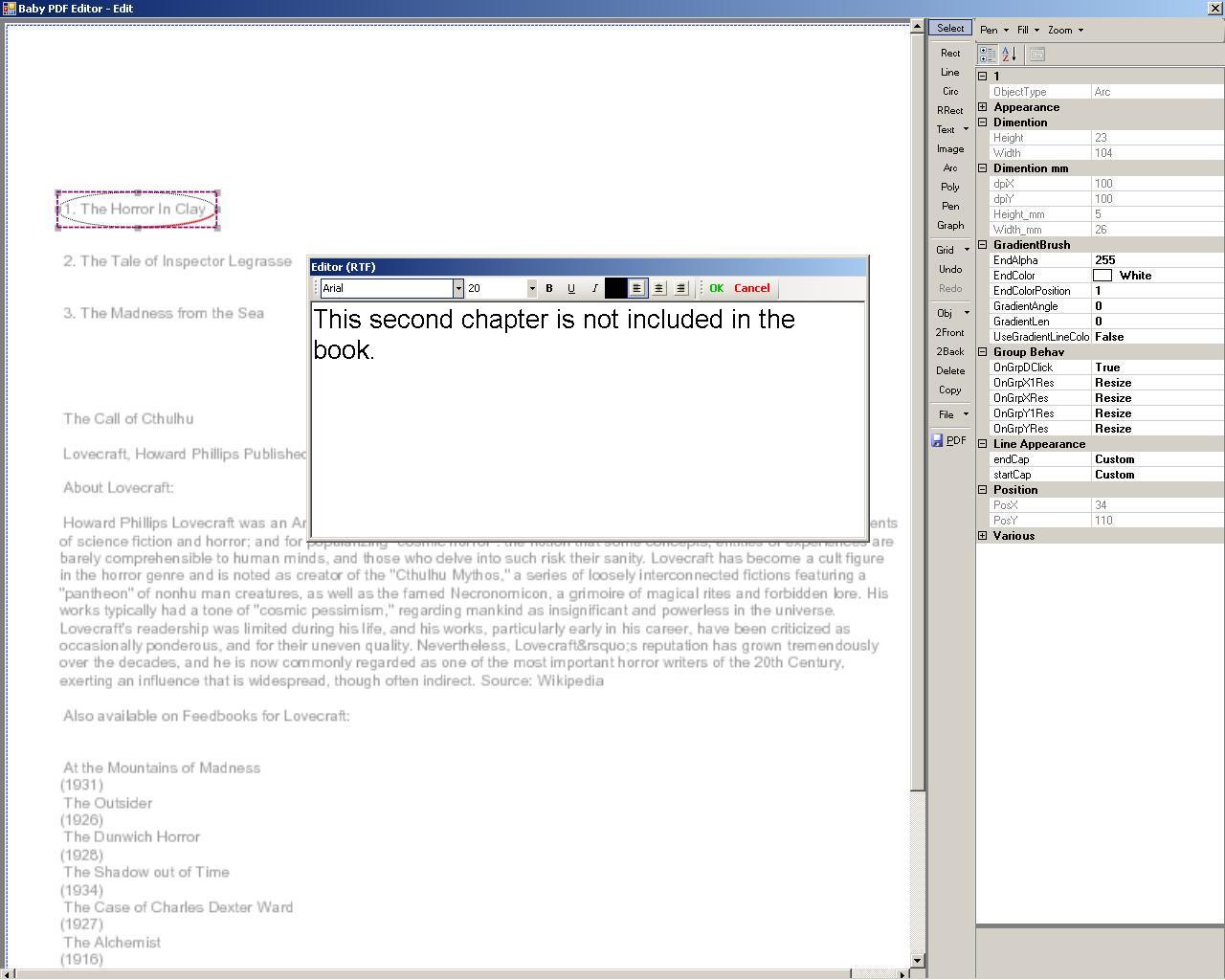Expand the Various category
This screenshot has height=980, width=1225.
[x=982, y=536]
